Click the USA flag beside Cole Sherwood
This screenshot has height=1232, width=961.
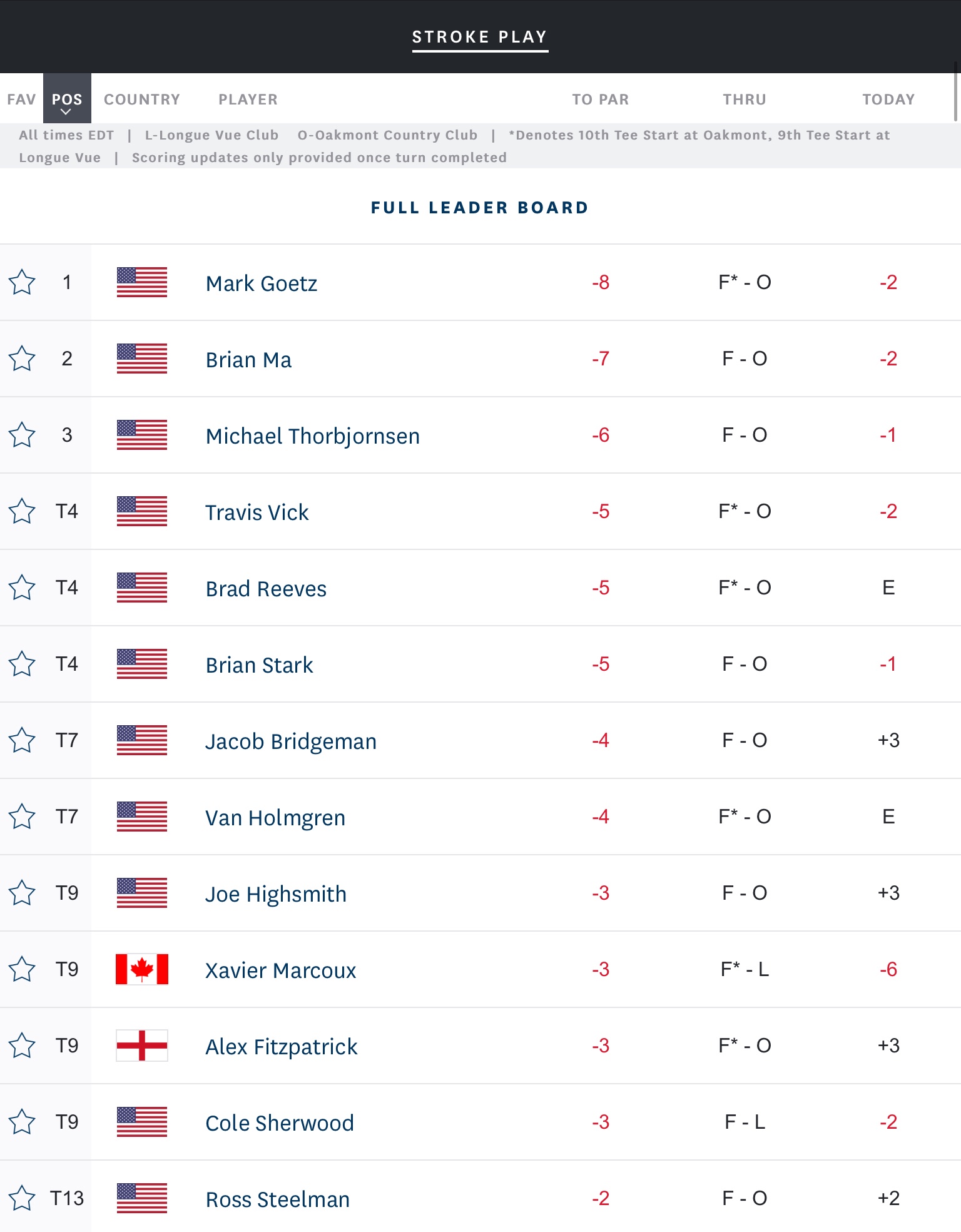(142, 1122)
